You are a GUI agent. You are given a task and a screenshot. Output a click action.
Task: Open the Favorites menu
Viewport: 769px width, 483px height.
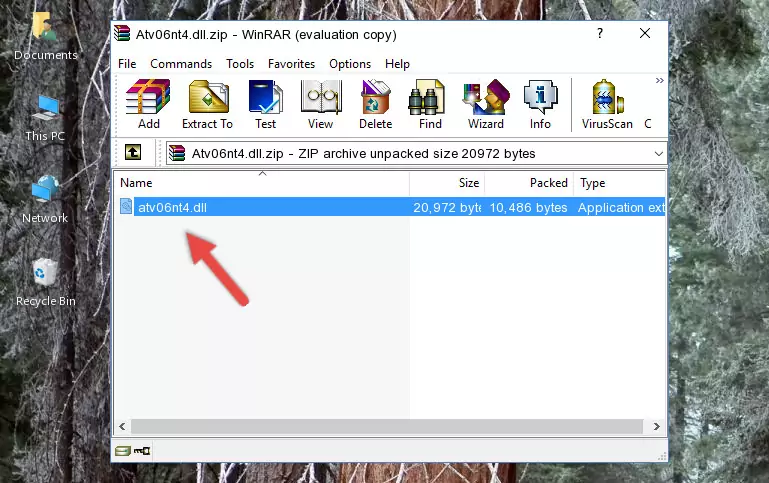(291, 64)
